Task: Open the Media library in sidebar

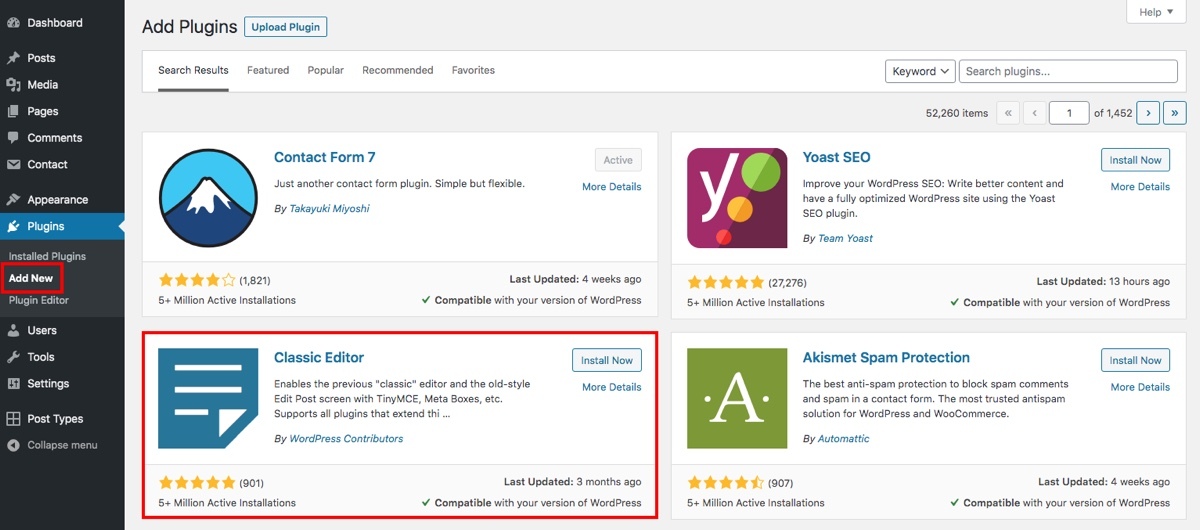Action: (x=42, y=85)
